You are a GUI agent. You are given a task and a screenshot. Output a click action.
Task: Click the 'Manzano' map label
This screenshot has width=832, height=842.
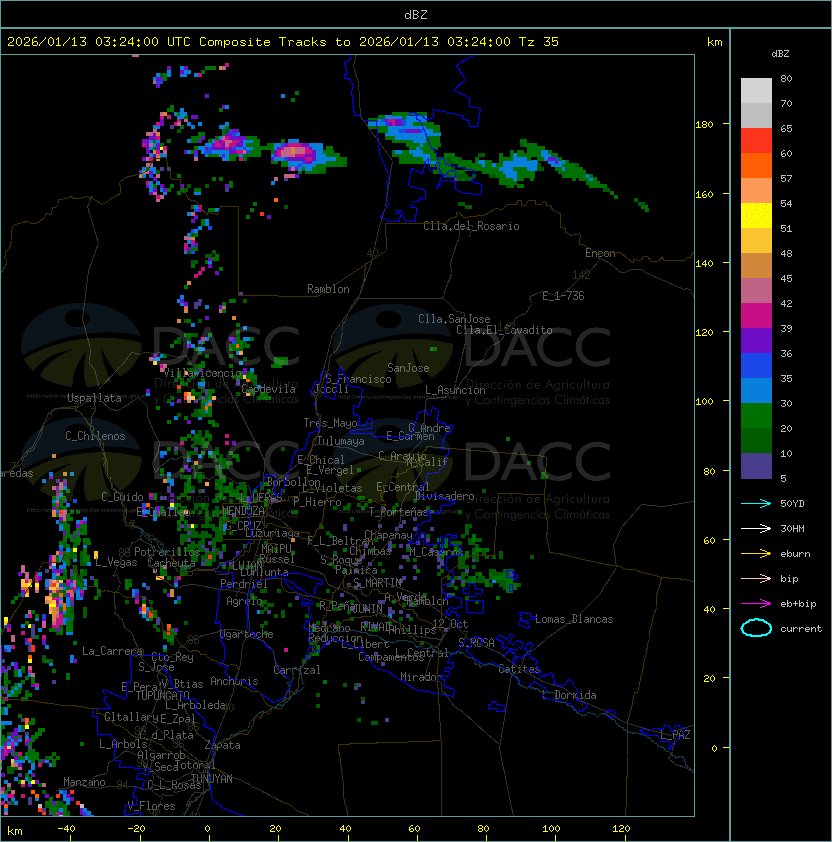(84, 782)
